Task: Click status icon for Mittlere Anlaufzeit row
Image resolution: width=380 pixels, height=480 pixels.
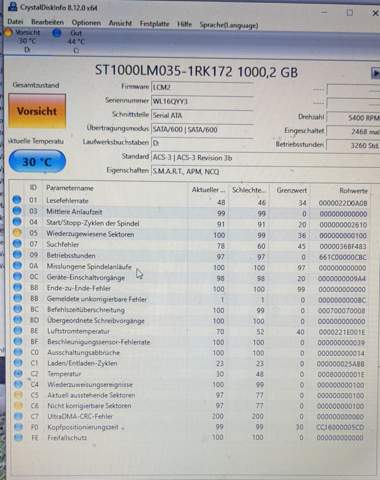Action: (x=17, y=211)
